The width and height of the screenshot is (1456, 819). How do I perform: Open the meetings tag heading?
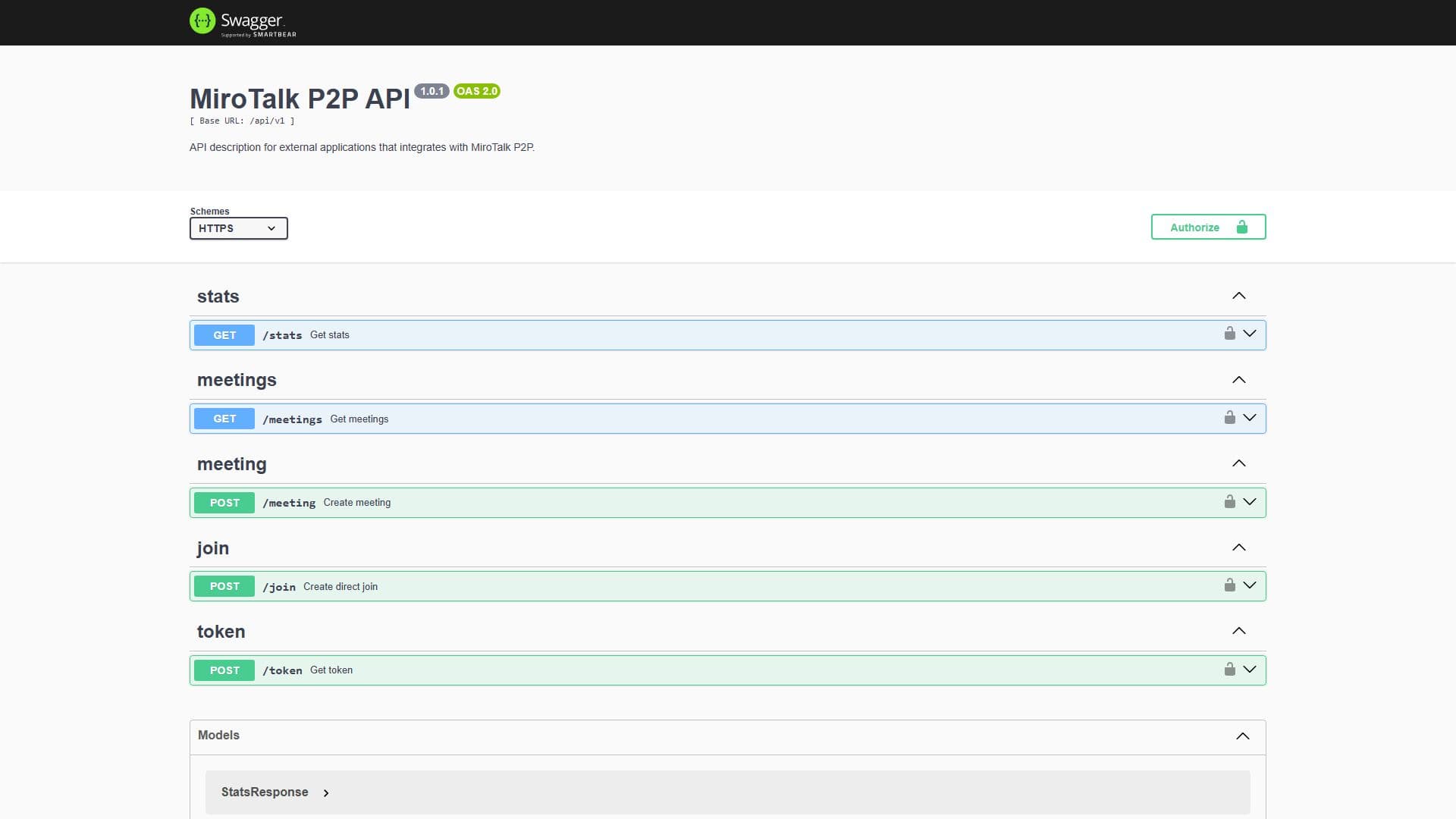coord(237,380)
